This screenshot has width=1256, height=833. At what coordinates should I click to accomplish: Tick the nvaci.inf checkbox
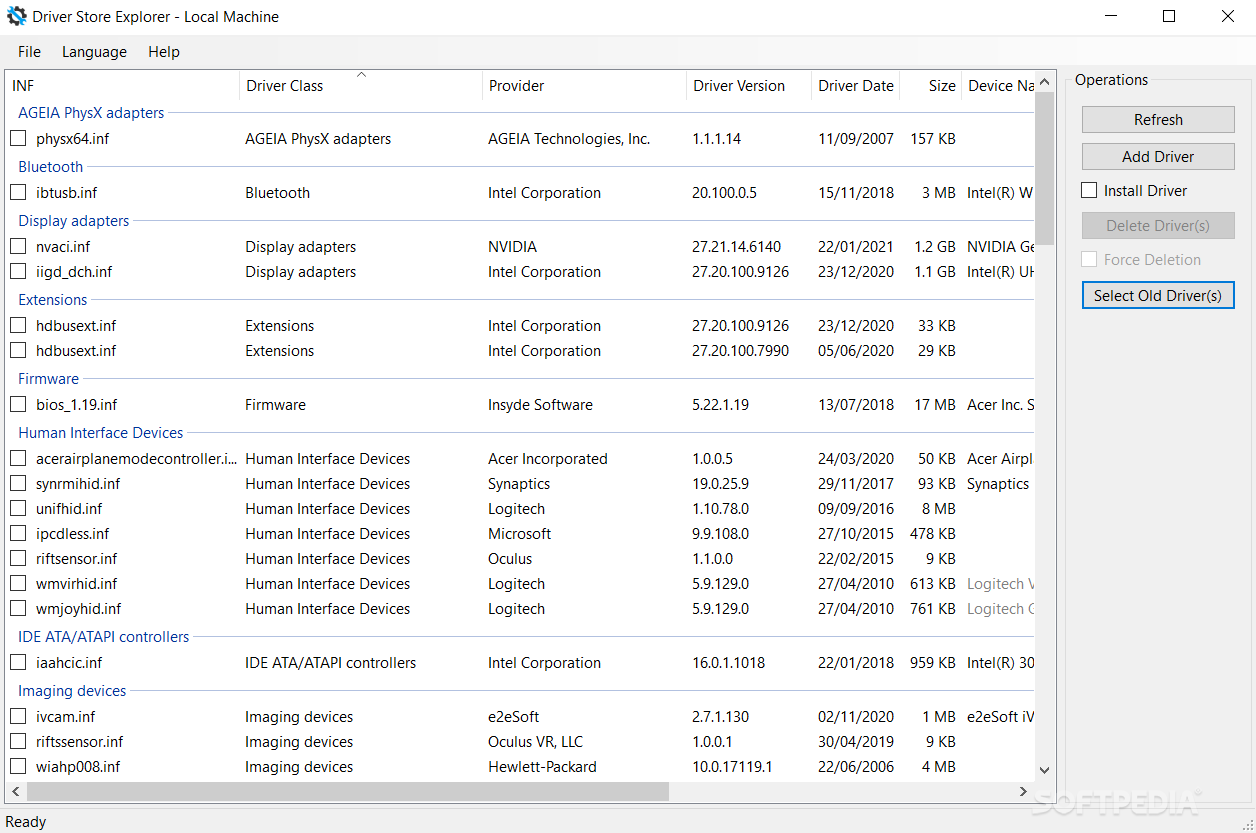click(x=18, y=247)
